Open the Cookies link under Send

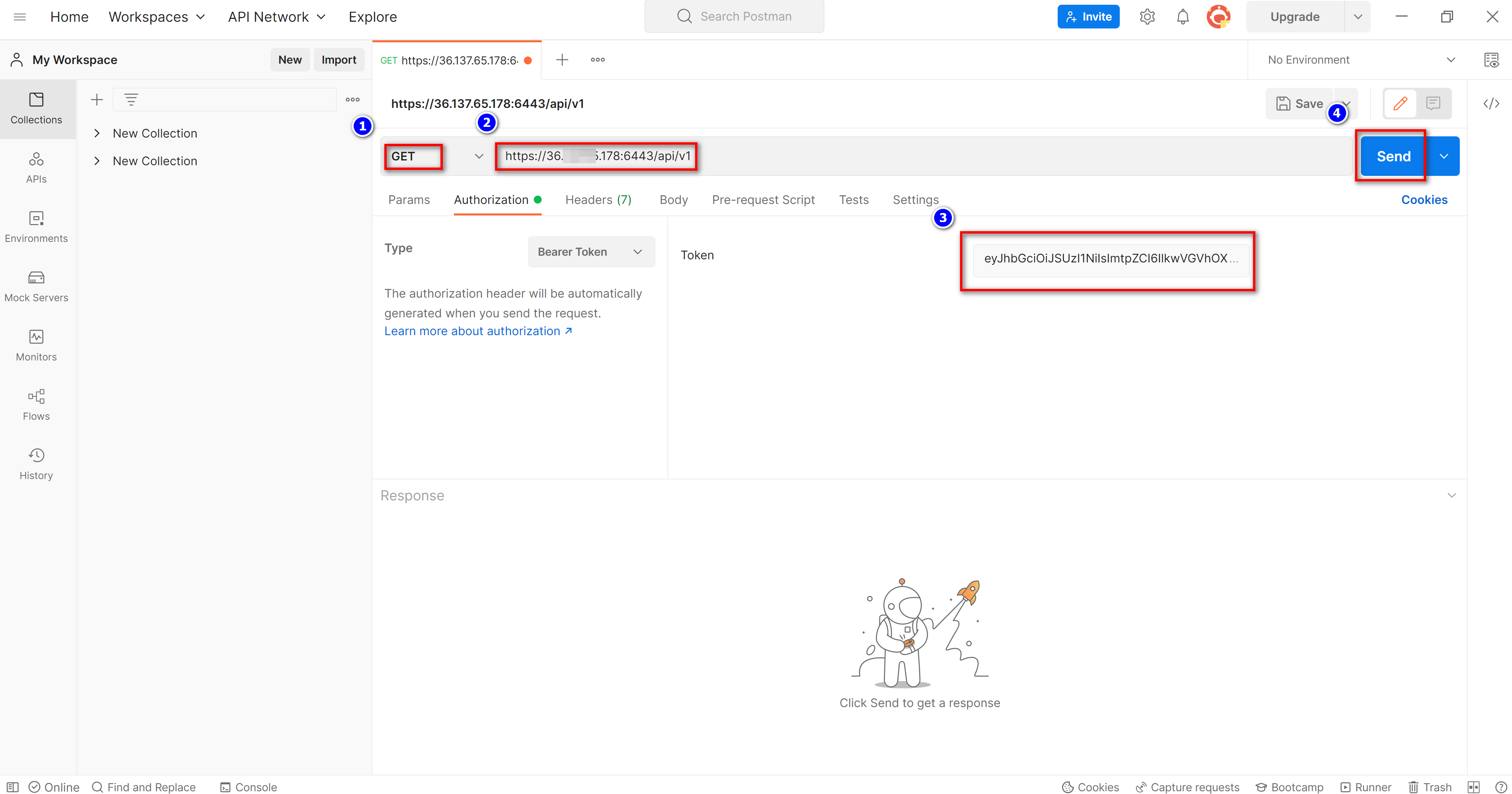[x=1424, y=200]
